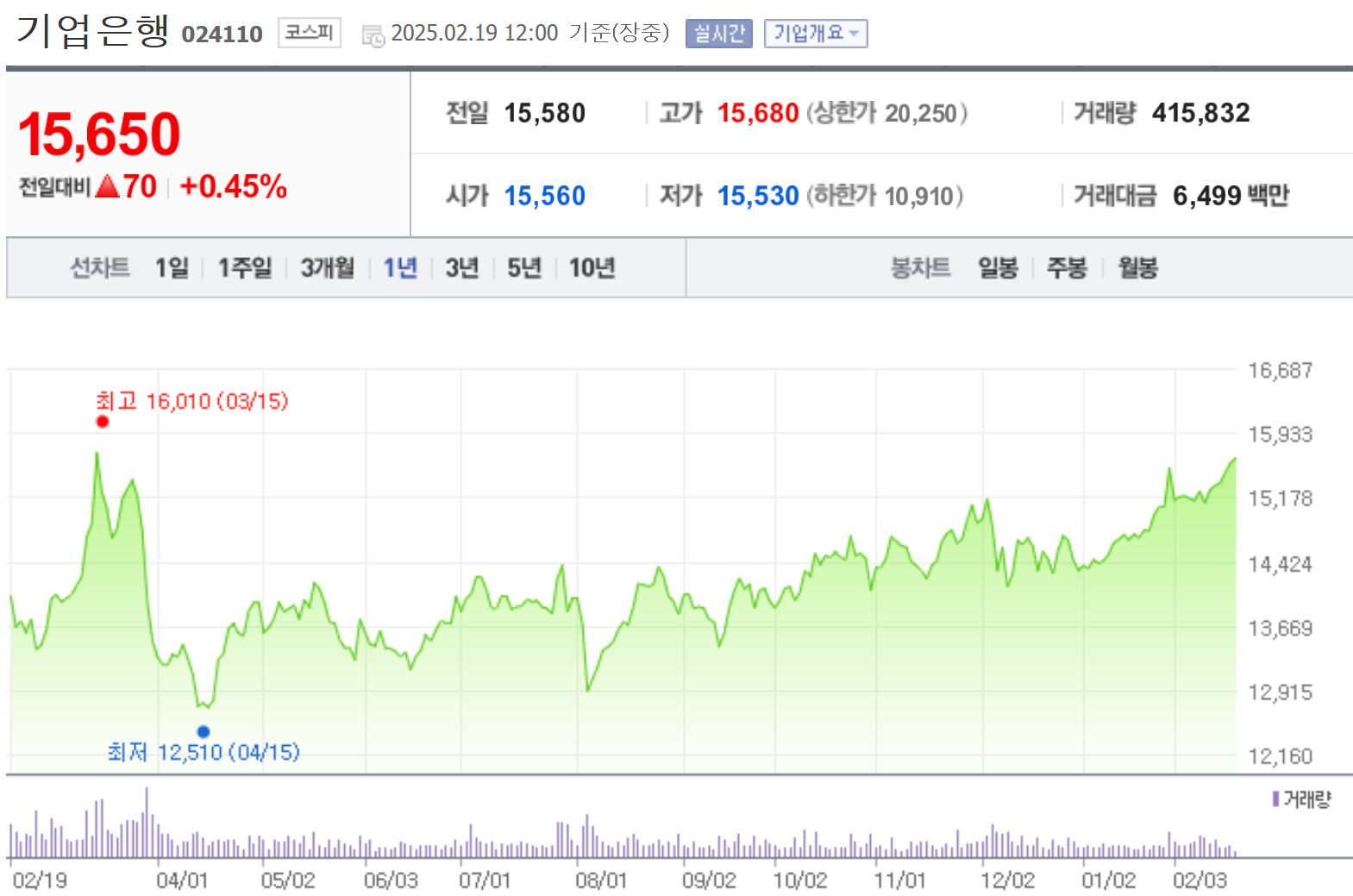The width and height of the screenshot is (1353, 896).
Task: Click the 14,424 y-axis label
Action: tap(1280, 564)
